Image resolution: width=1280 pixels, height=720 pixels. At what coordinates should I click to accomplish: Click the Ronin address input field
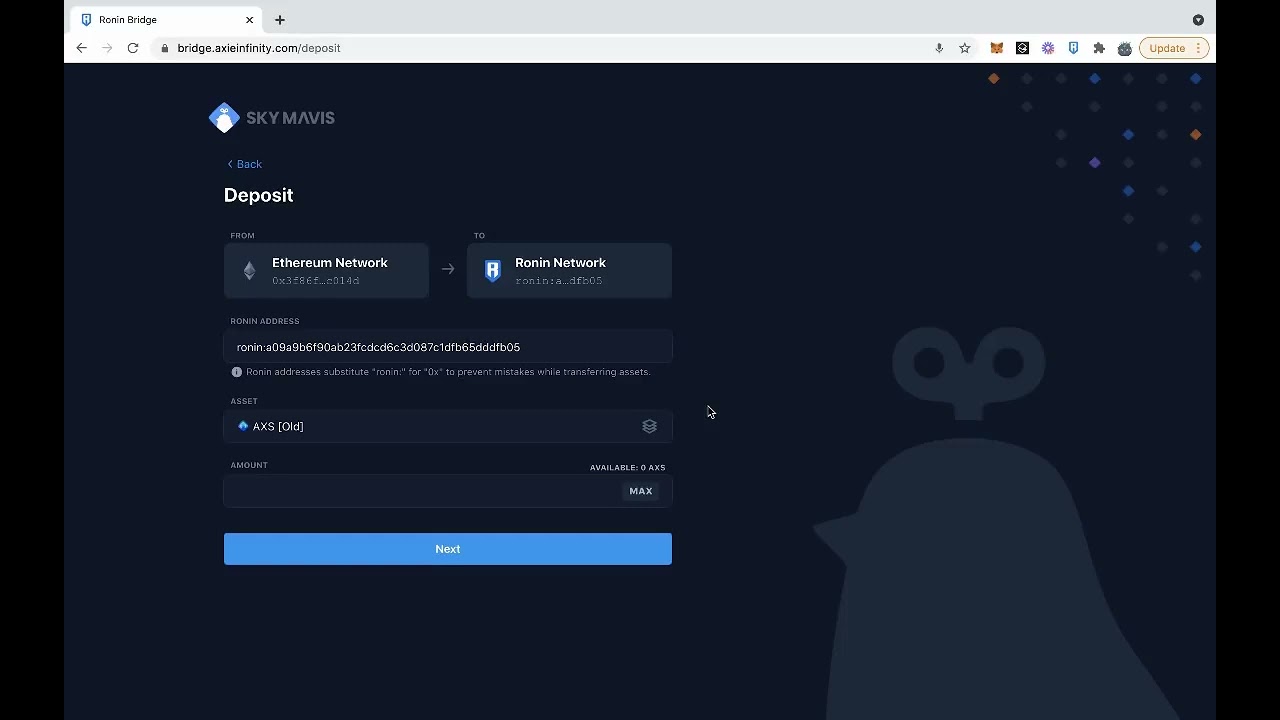pos(448,347)
